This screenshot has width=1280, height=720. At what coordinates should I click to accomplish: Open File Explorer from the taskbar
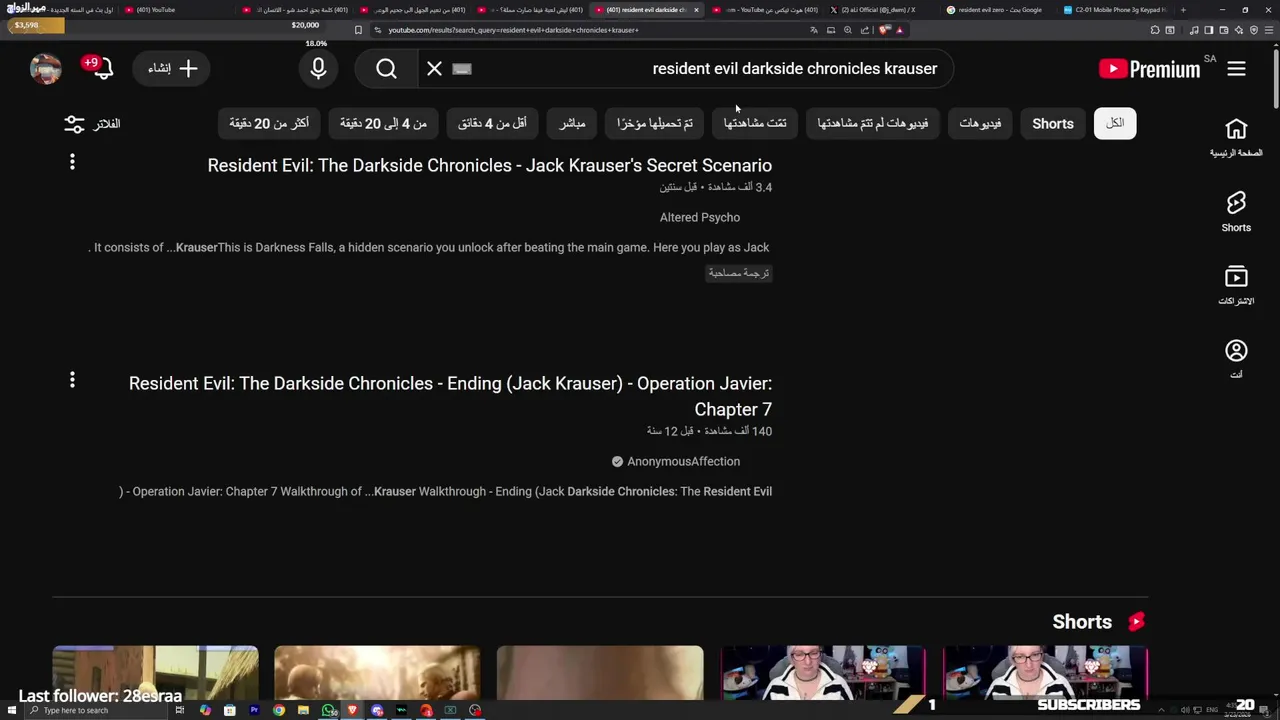(303, 710)
